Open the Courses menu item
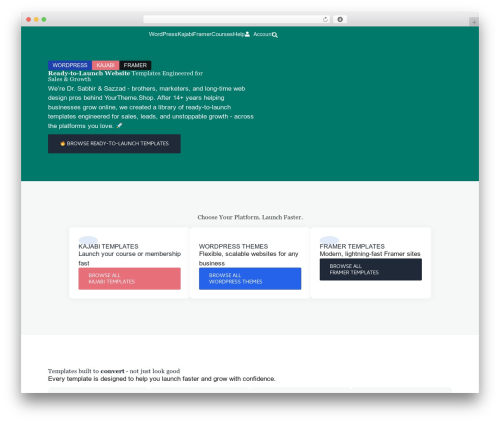Image resolution: width=500 pixels, height=423 pixels. [x=222, y=34]
